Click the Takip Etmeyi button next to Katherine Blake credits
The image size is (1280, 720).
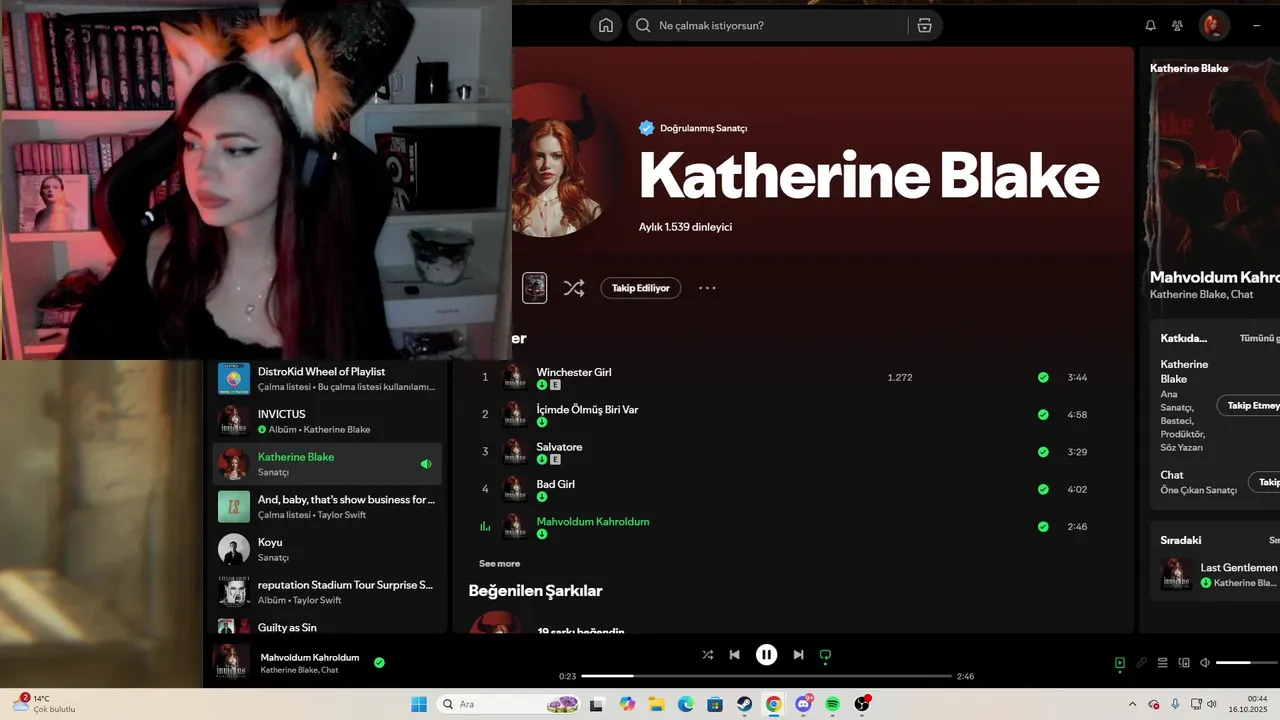point(1249,405)
